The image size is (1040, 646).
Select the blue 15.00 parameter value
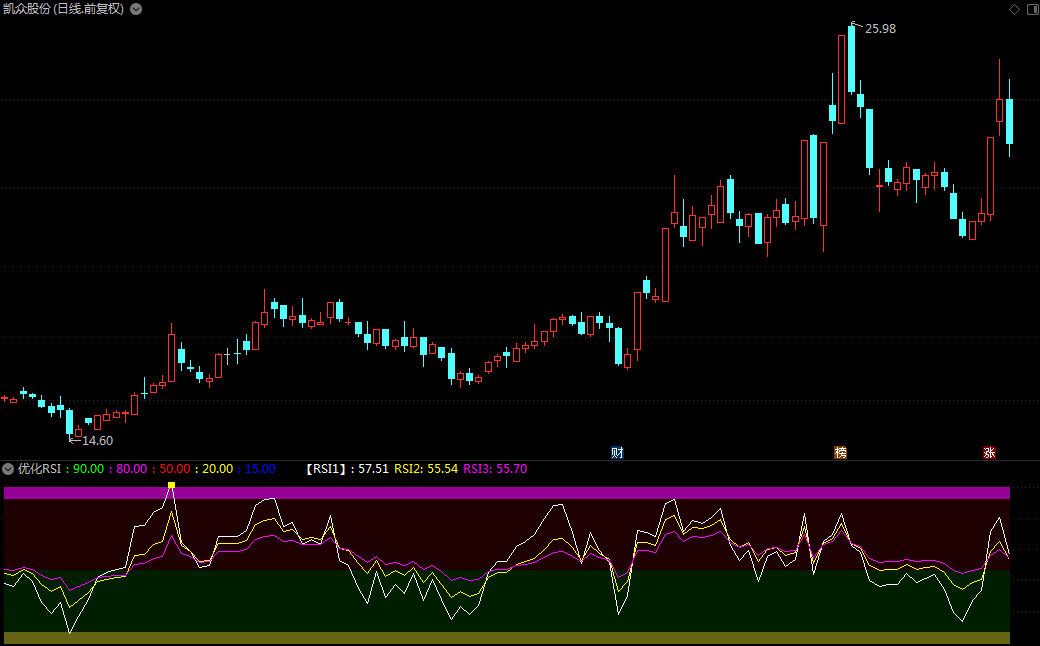click(261, 468)
